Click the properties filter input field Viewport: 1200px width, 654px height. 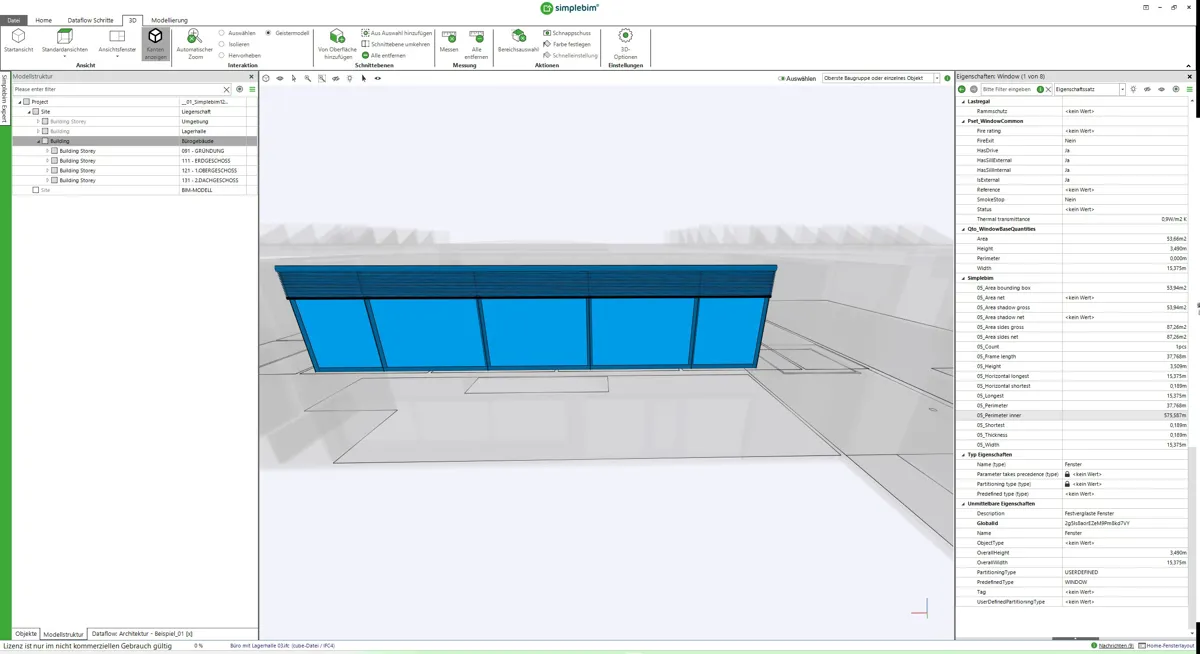1007,89
